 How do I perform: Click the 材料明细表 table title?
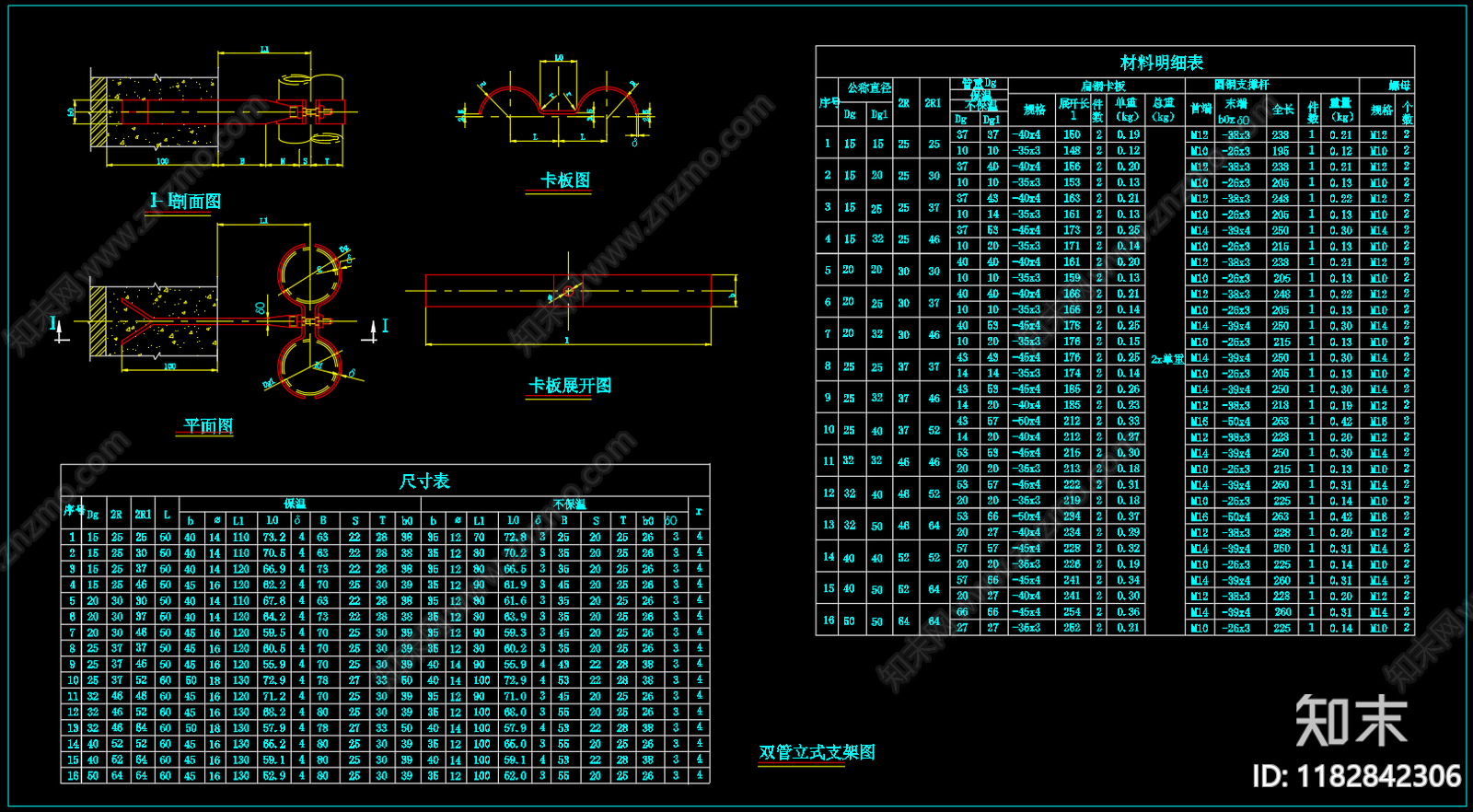1162,63
